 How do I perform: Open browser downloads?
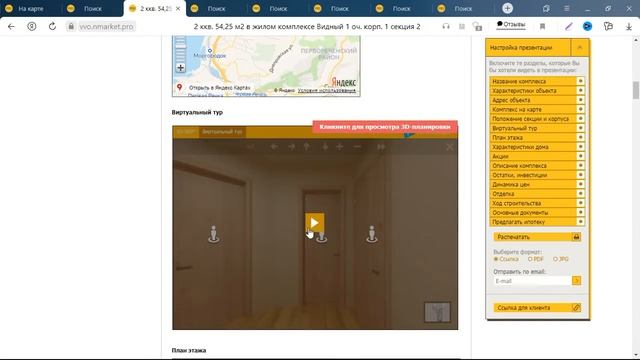[629, 27]
